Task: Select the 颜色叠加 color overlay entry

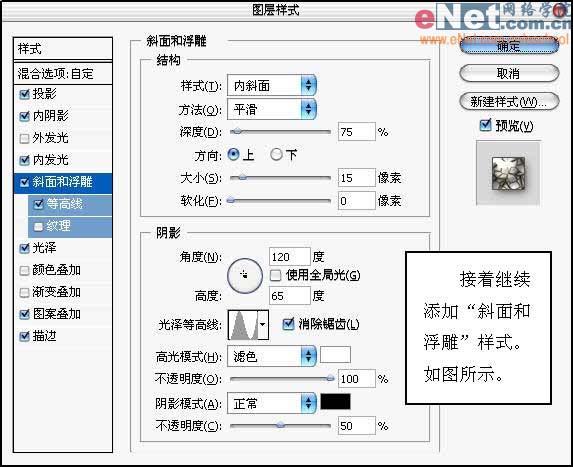Action: (x=62, y=270)
